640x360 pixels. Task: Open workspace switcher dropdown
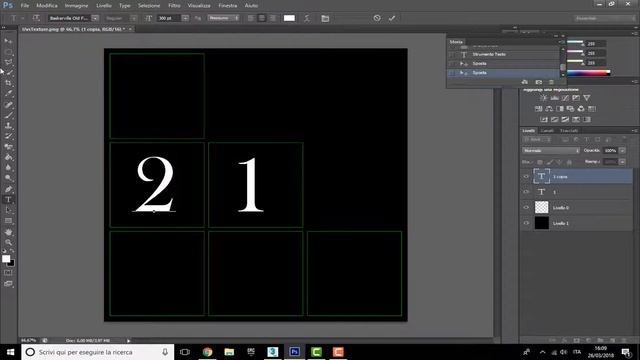(x=604, y=18)
